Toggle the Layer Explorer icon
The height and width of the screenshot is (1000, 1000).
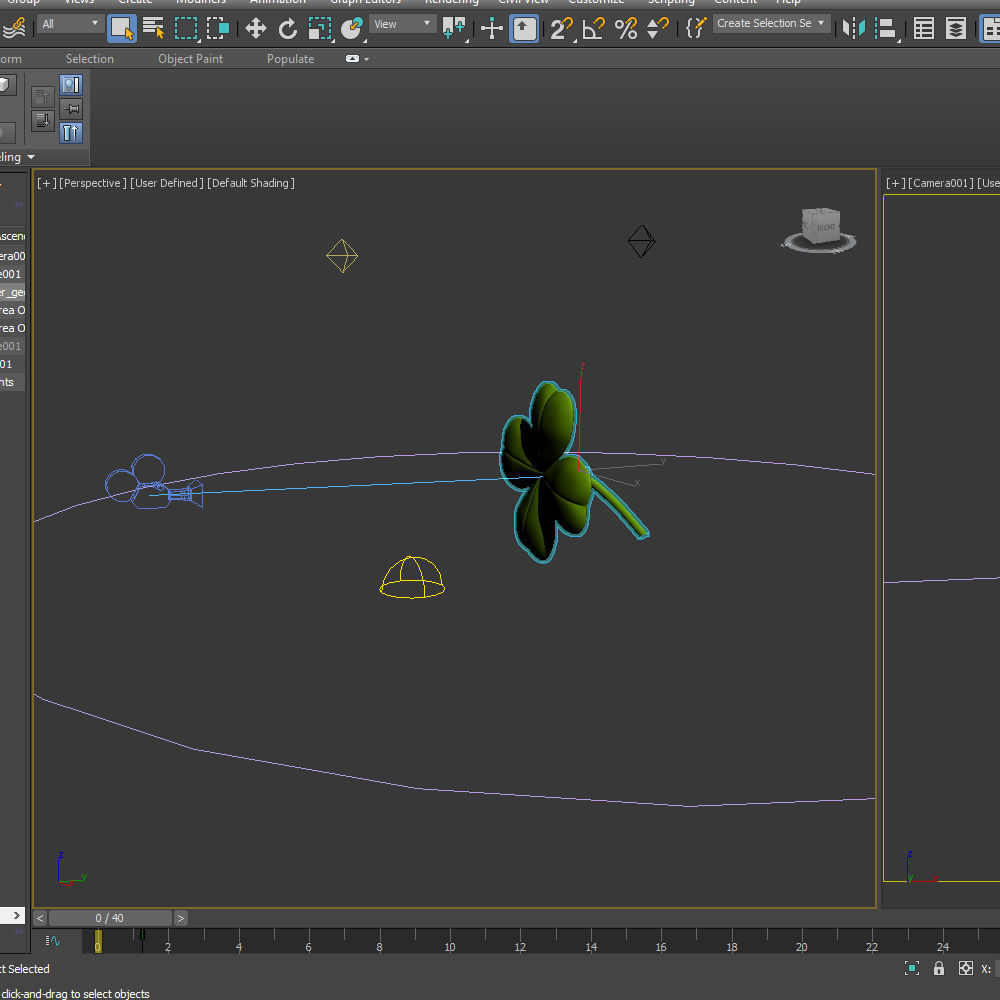[955, 28]
